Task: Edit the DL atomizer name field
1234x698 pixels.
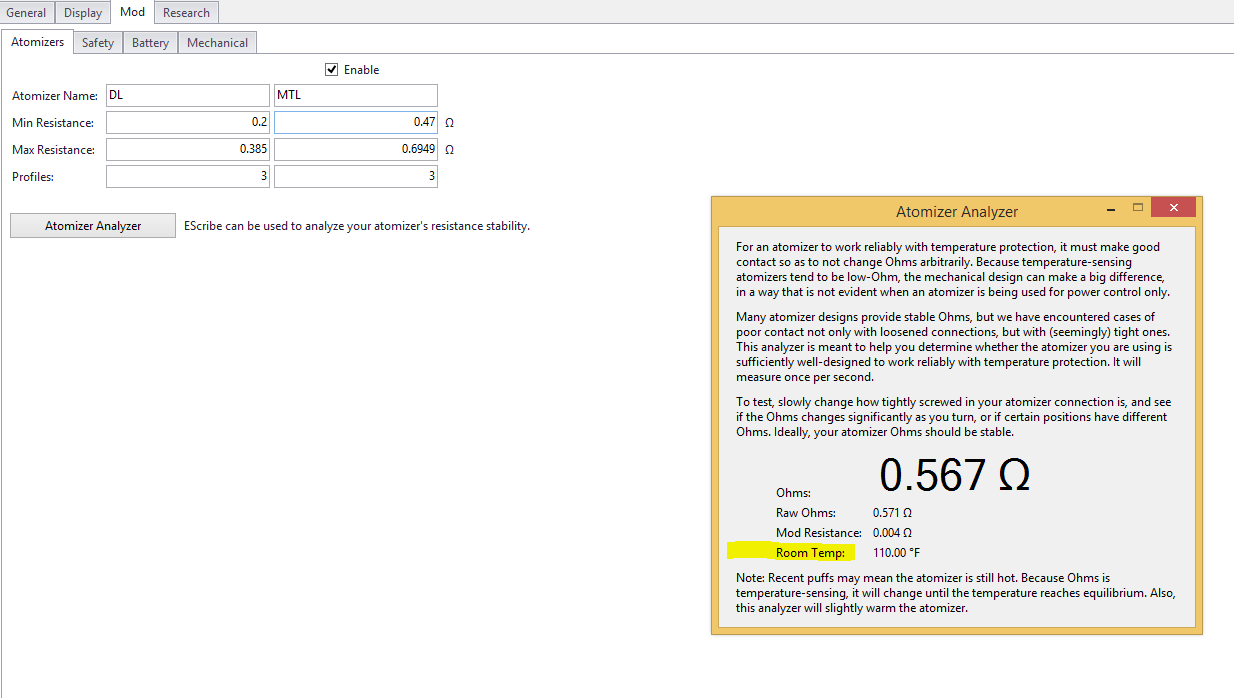Action: point(188,96)
